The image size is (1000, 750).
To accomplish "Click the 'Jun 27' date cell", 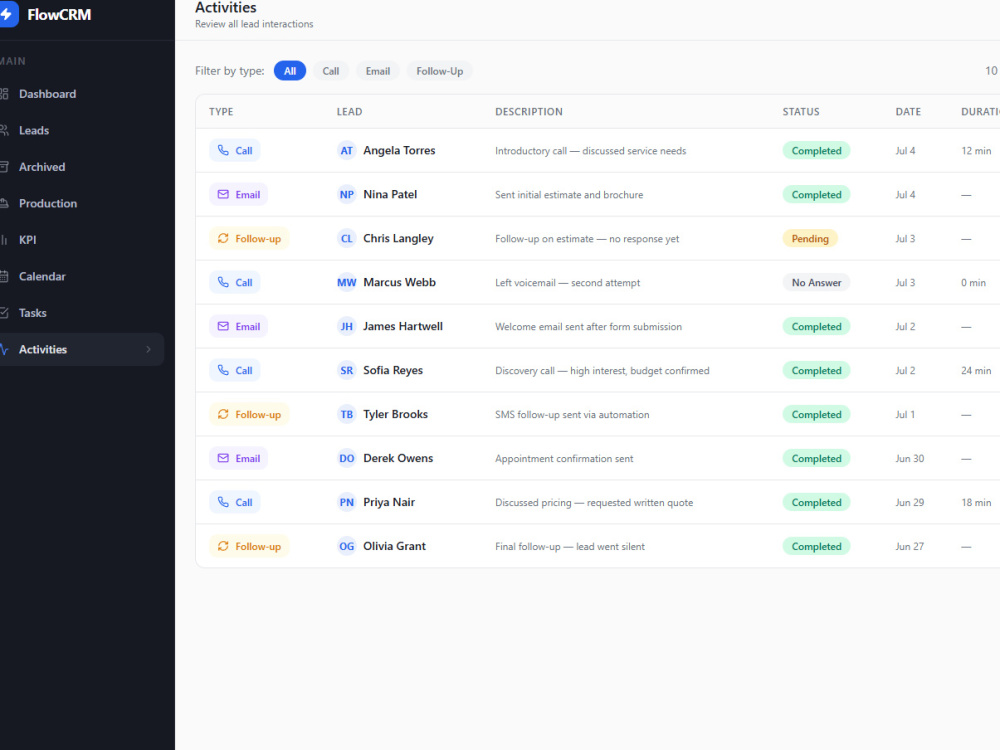I will pyautogui.click(x=909, y=547).
